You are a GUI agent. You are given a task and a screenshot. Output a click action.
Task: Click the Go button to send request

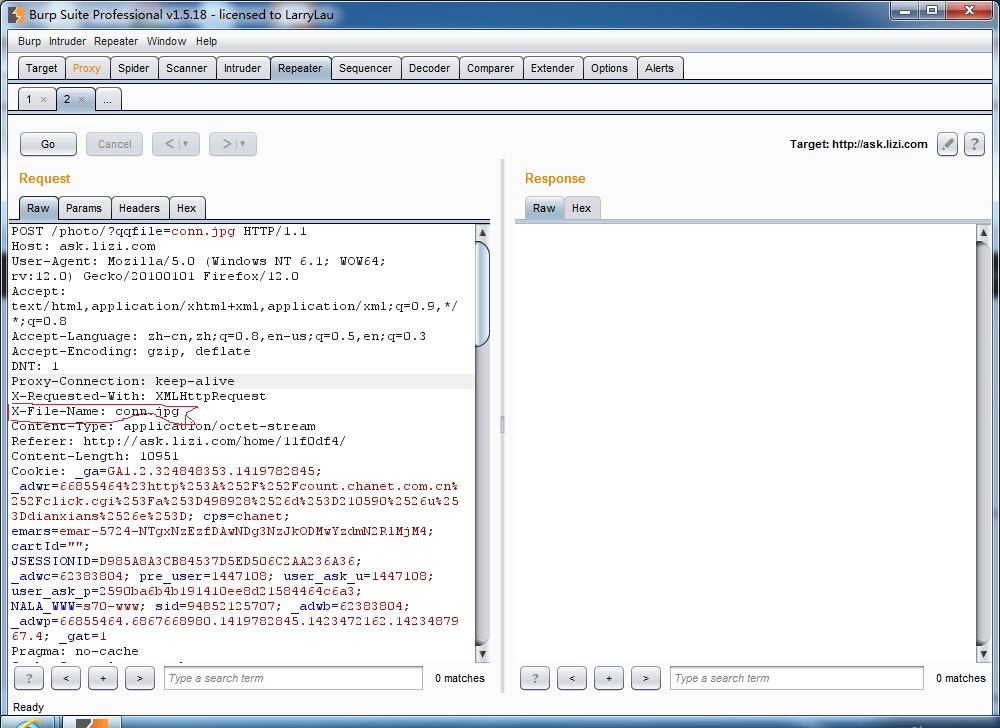click(x=48, y=144)
